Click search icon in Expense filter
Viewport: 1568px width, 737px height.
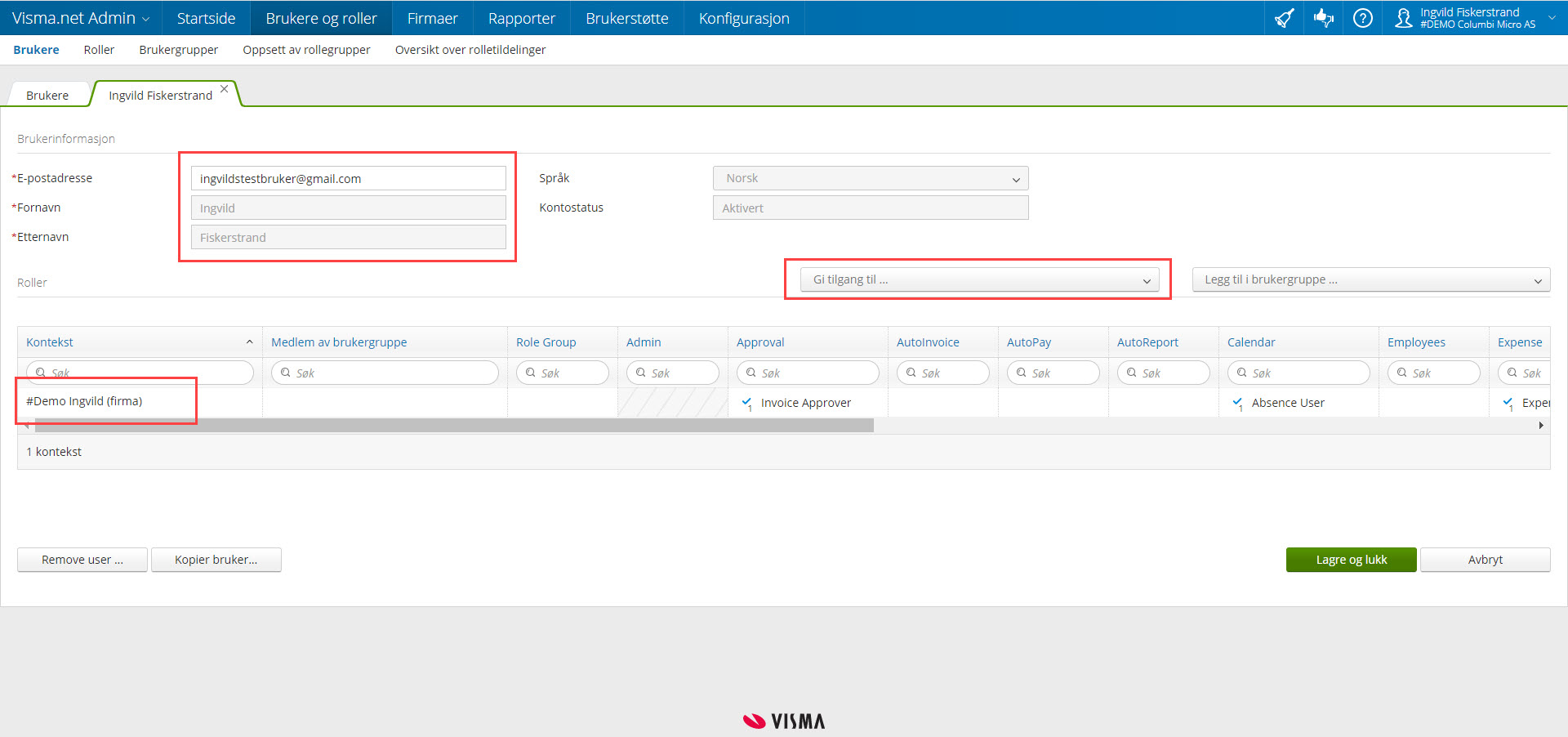pyautogui.click(x=1512, y=373)
